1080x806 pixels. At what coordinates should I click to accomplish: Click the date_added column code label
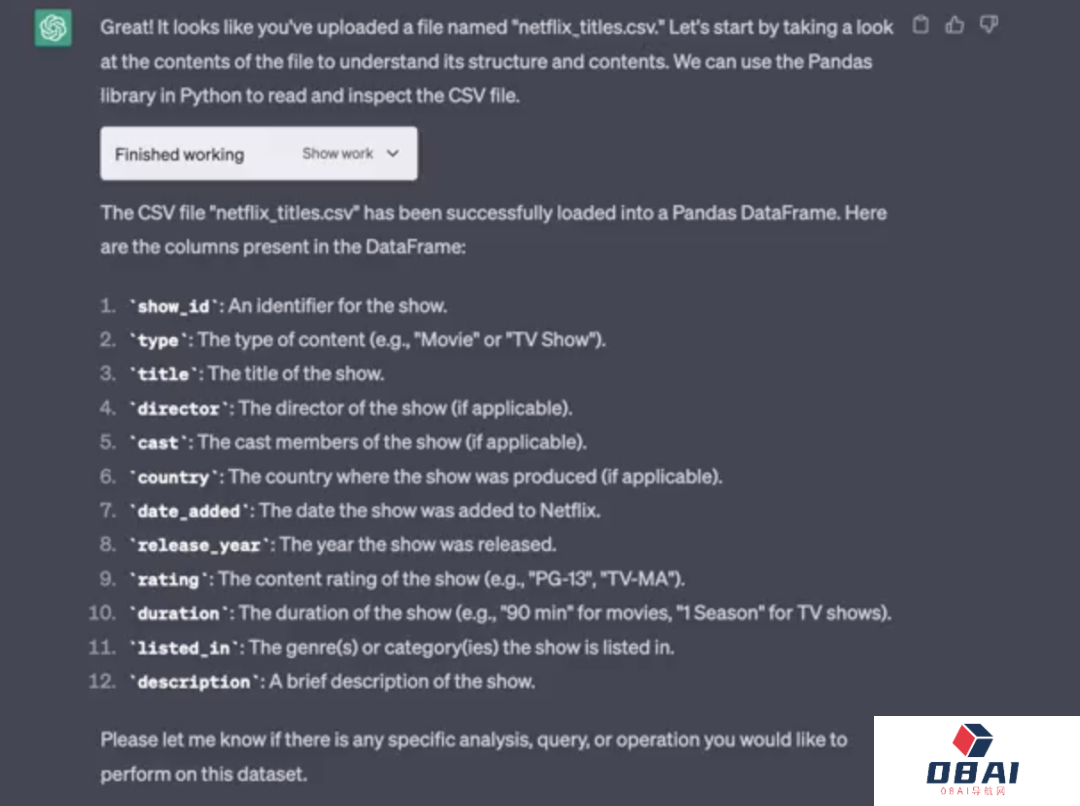pyautogui.click(x=188, y=512)
